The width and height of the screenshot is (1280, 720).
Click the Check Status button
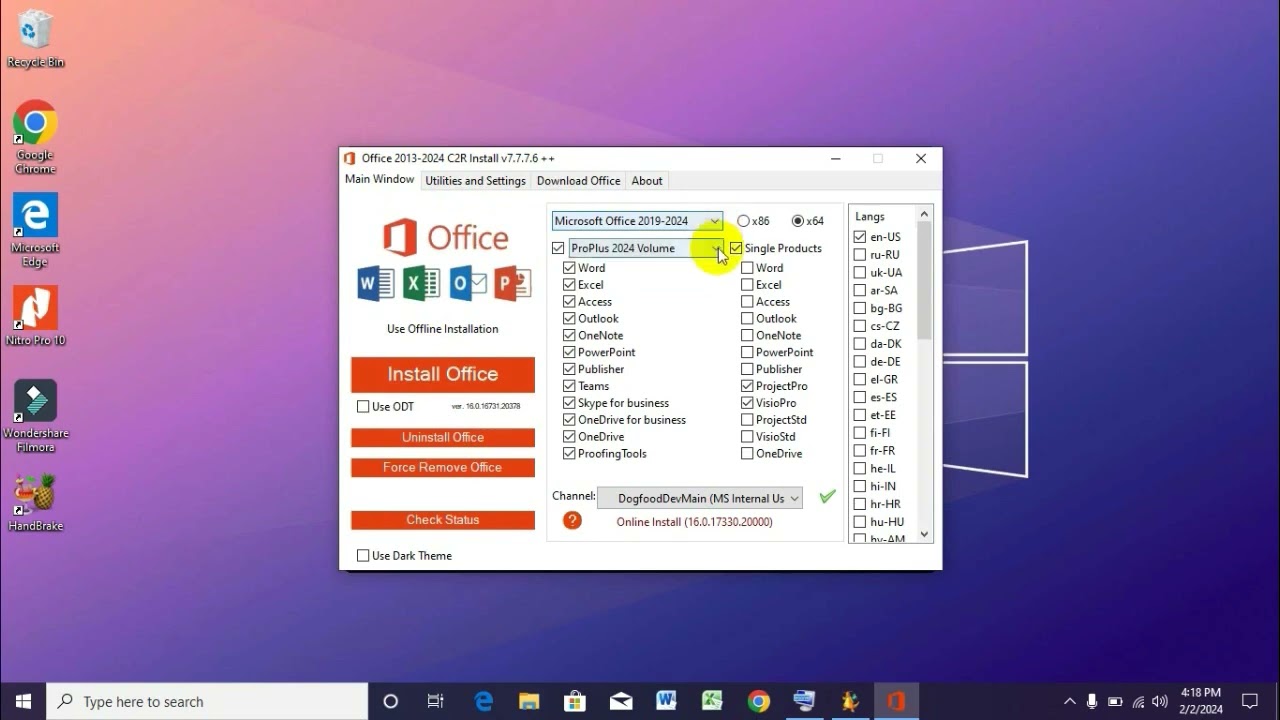tap(443, 519)
